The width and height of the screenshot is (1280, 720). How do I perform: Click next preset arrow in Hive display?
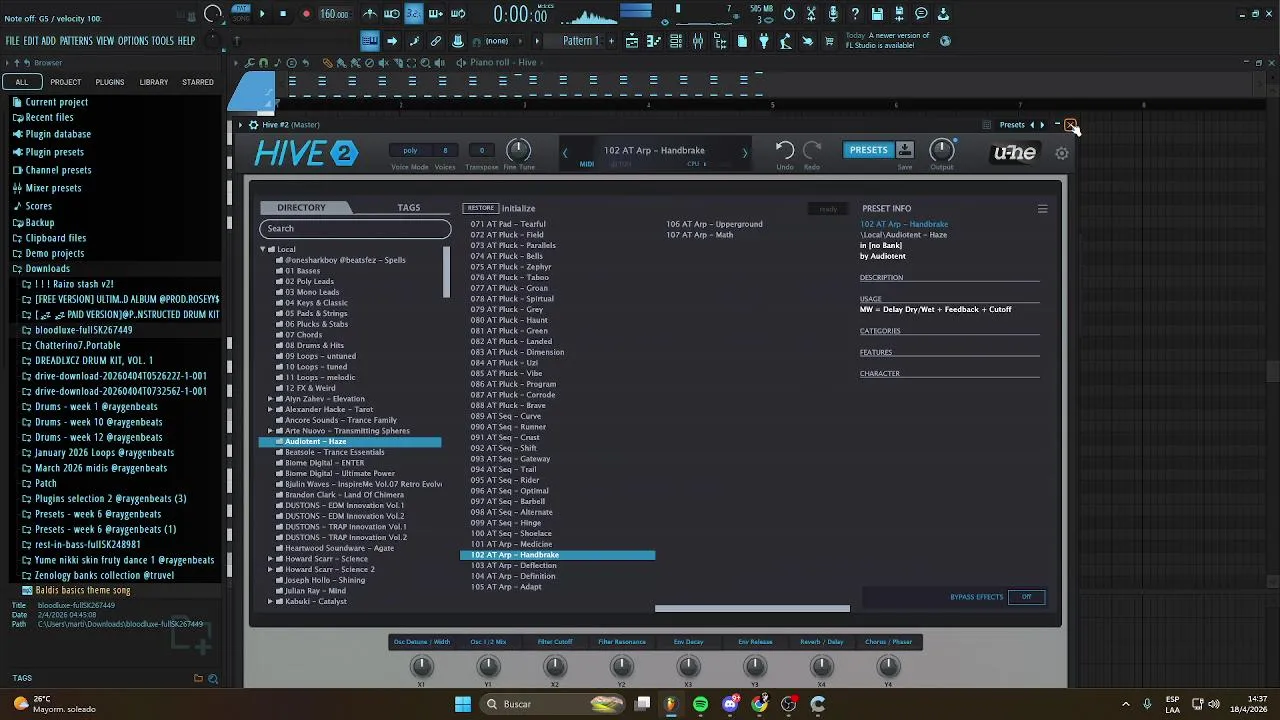744,153
